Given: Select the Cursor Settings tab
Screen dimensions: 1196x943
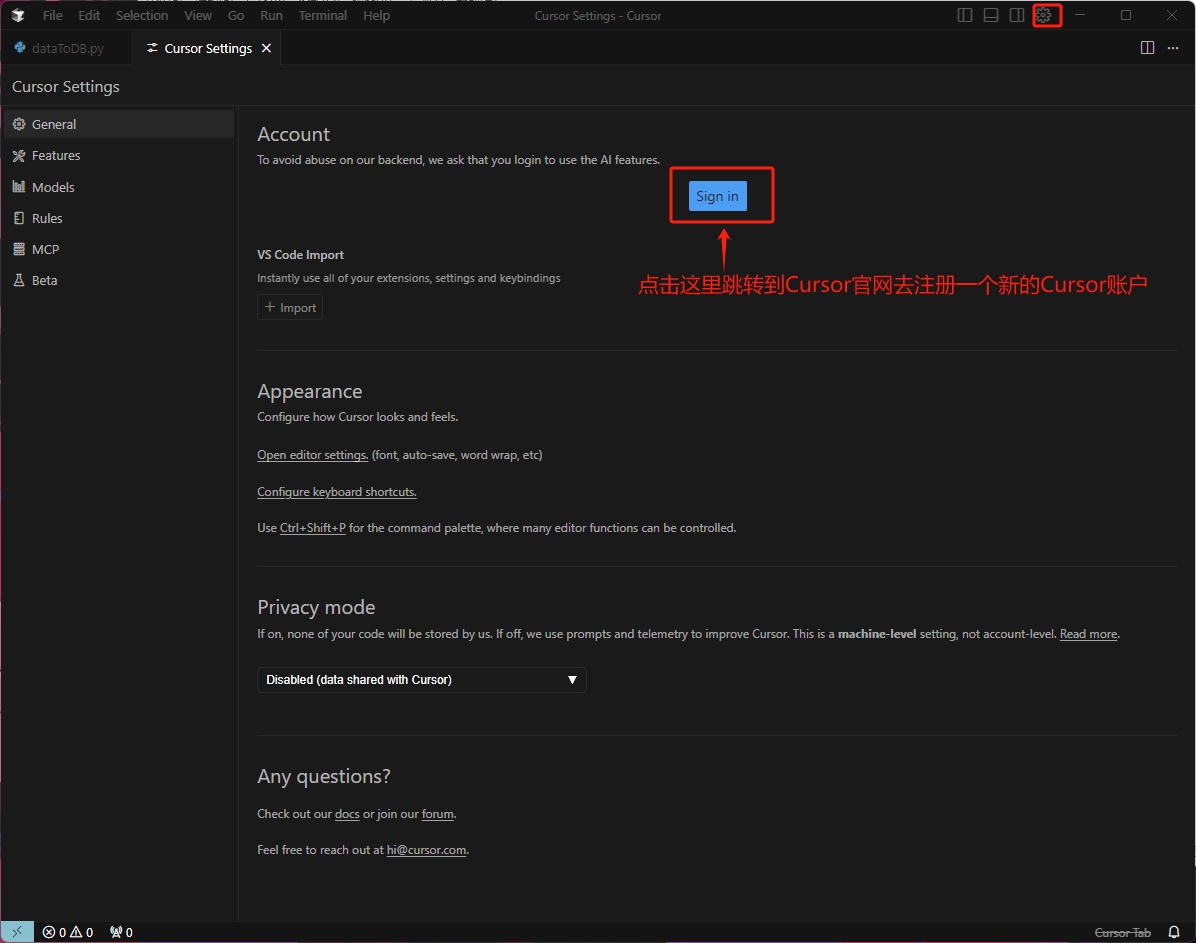Looking at the screenshot, I should tap(207, 48).
